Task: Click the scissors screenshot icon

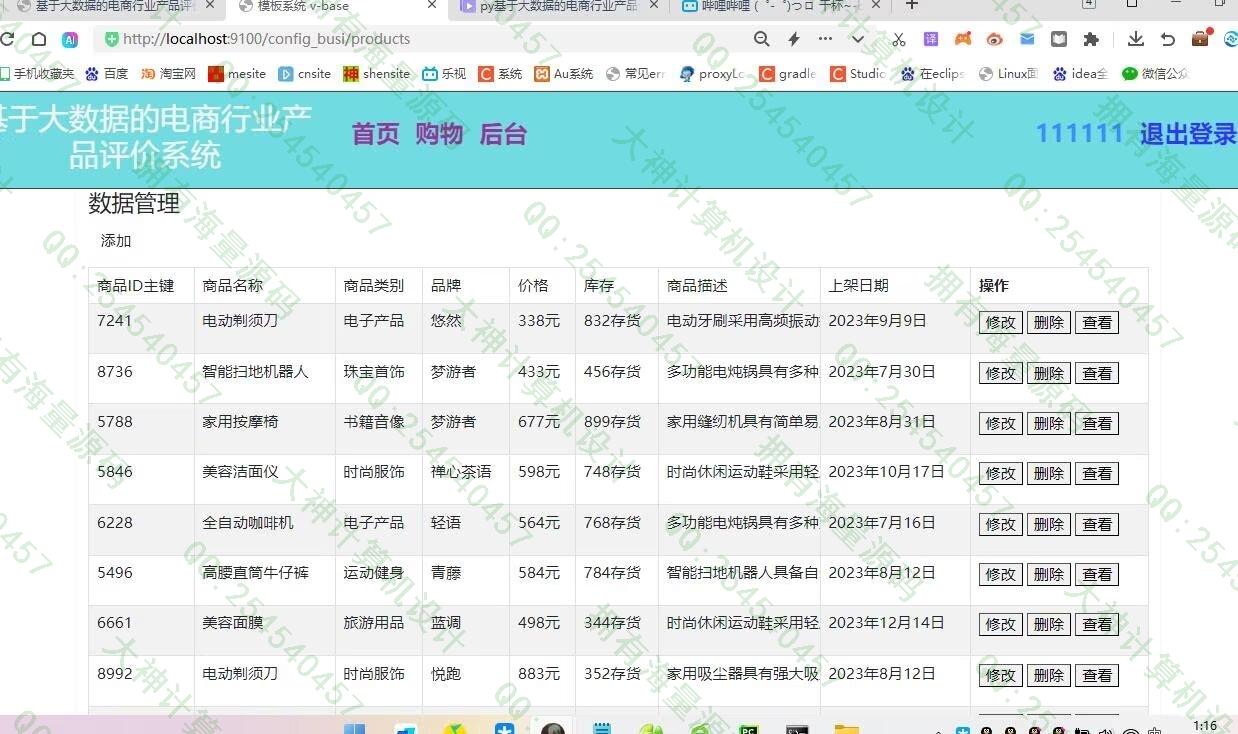Action: tap(898, 39)
